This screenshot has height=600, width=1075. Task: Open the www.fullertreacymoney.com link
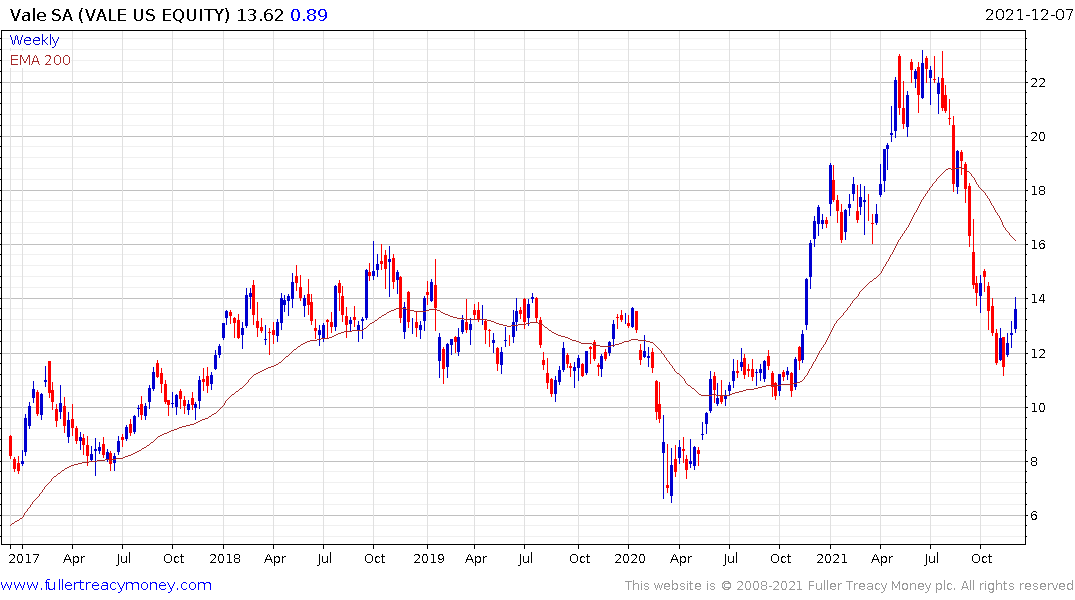(x=106, y=585)
